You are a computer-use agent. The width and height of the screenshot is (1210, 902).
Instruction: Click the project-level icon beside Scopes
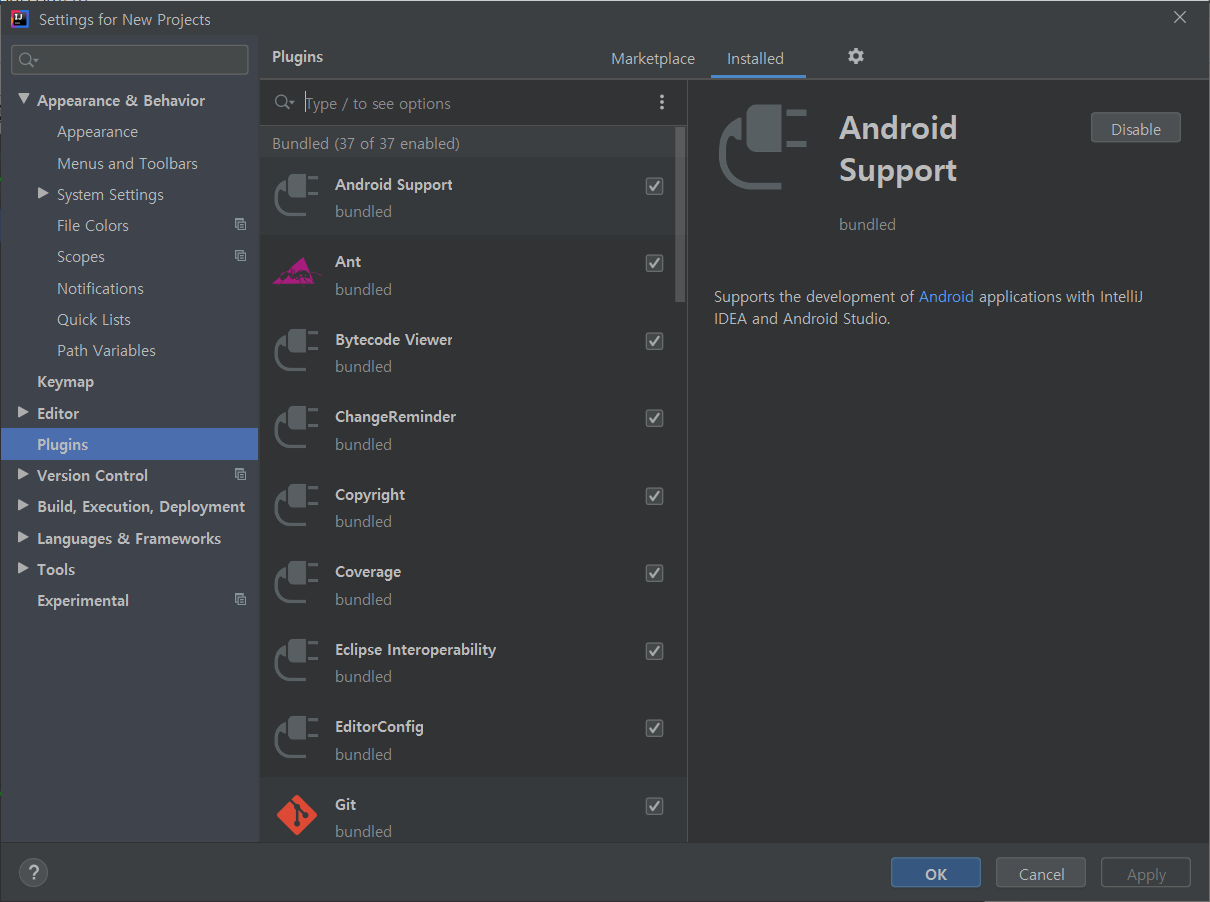coord(240,256)
